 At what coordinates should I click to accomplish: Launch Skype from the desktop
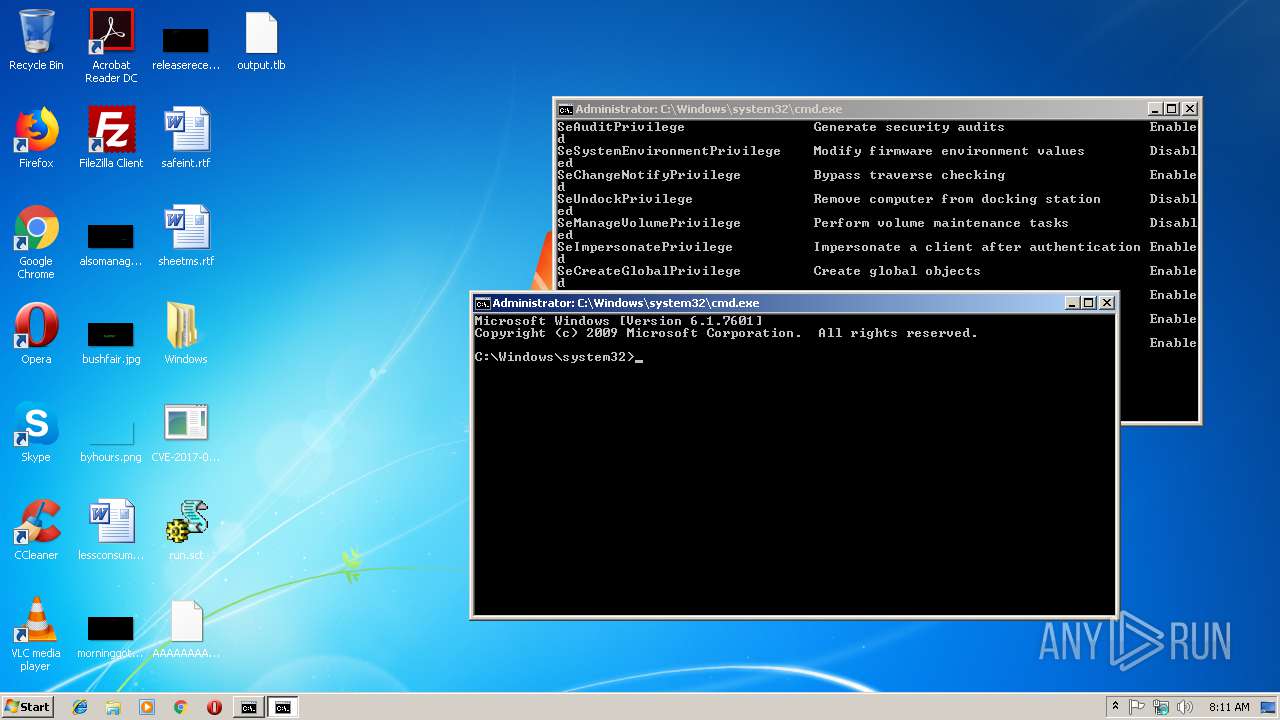(36, 433)
